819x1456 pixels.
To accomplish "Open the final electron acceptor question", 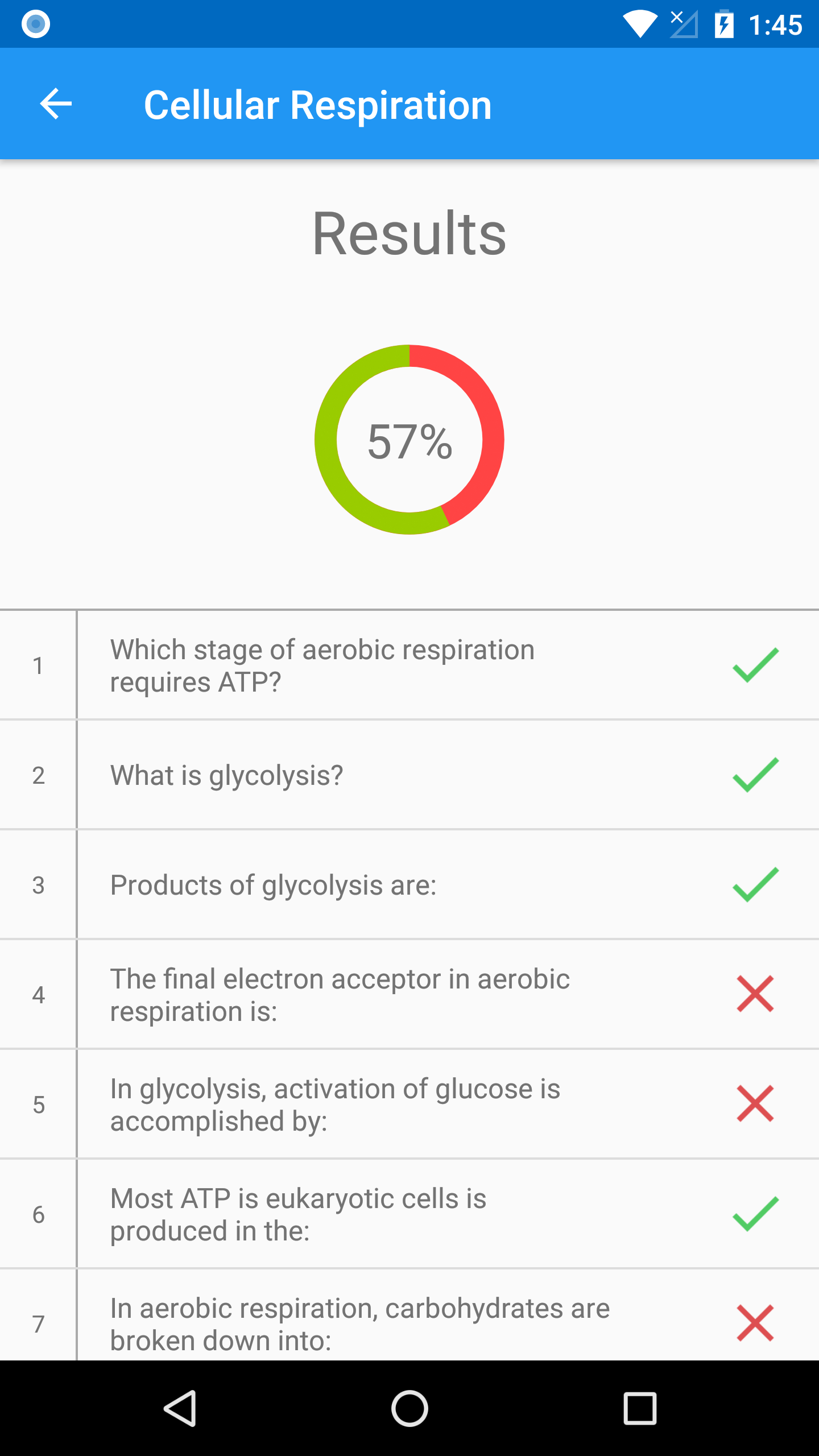I will (340, 995).
